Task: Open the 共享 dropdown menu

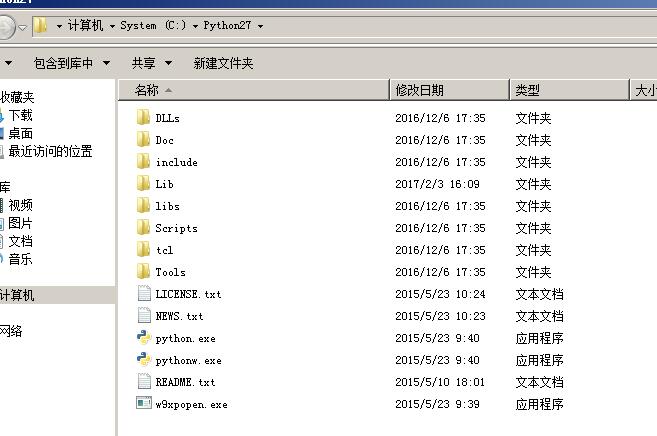Action: (x=152, y=63)
